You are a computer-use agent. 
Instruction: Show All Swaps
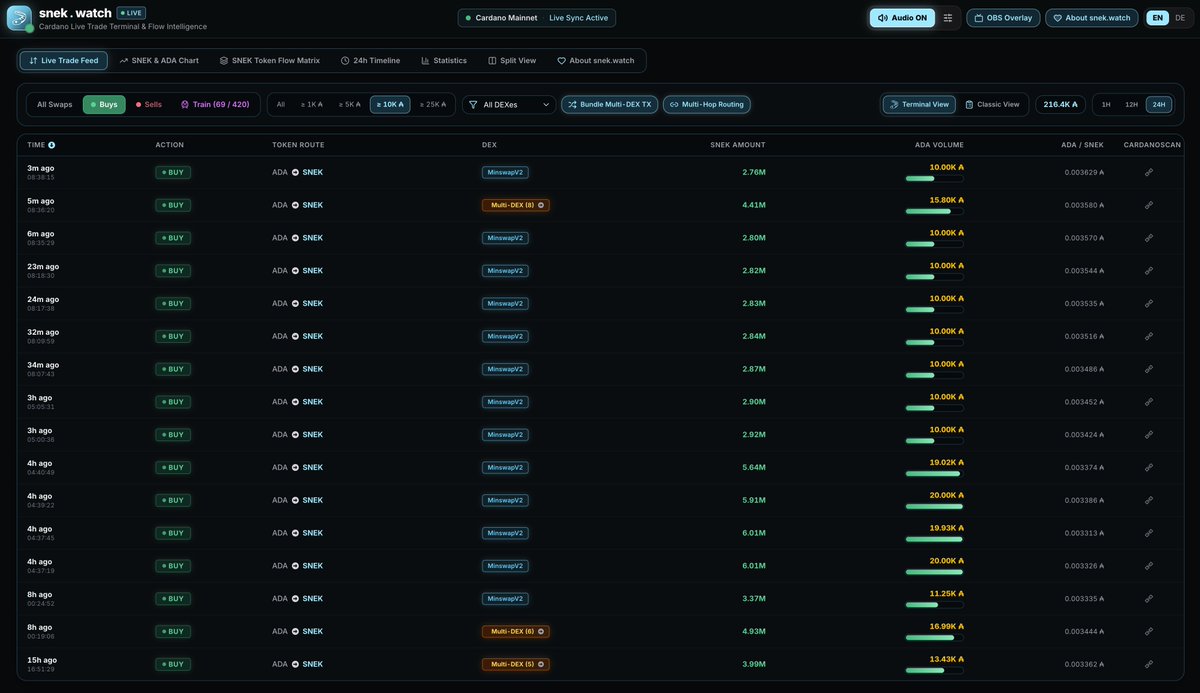(x=55, y=104)
